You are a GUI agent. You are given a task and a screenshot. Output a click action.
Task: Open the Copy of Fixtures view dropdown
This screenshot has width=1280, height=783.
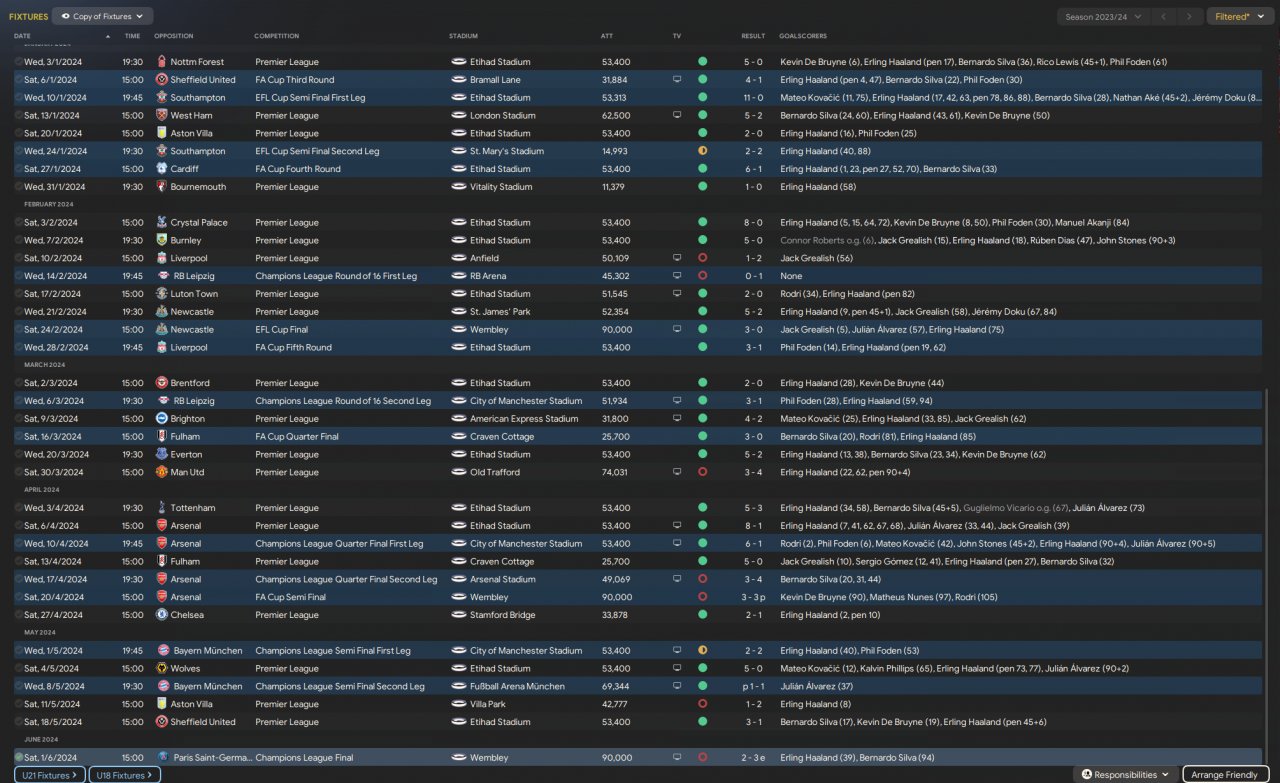(x=103, y=16)
